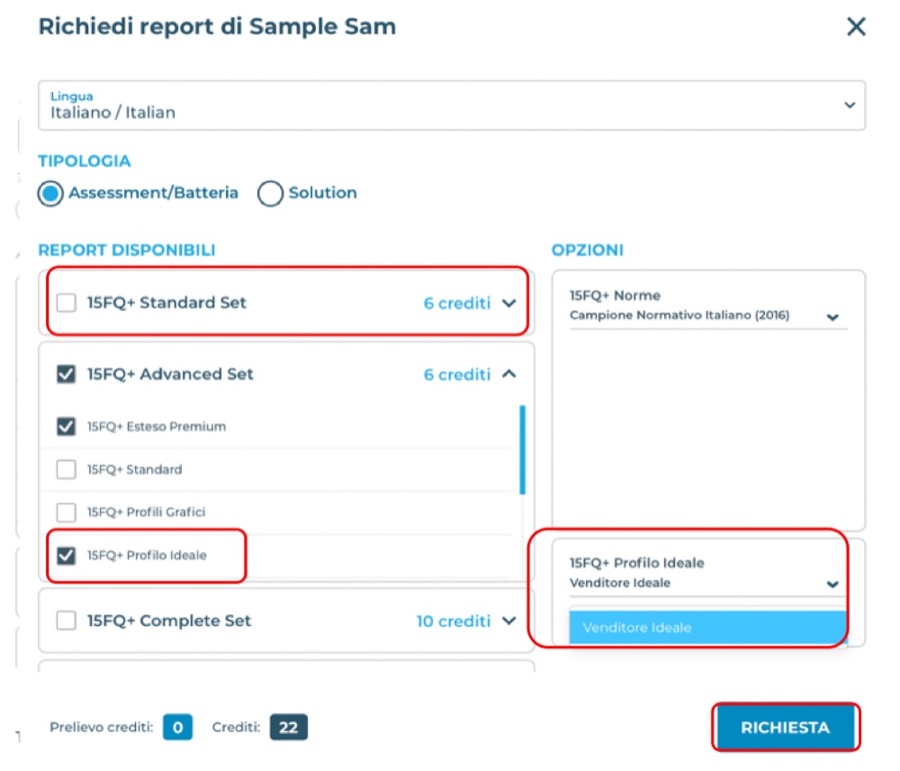
Task: Close the Richiedi report dialog
Action: click(856, 26)
